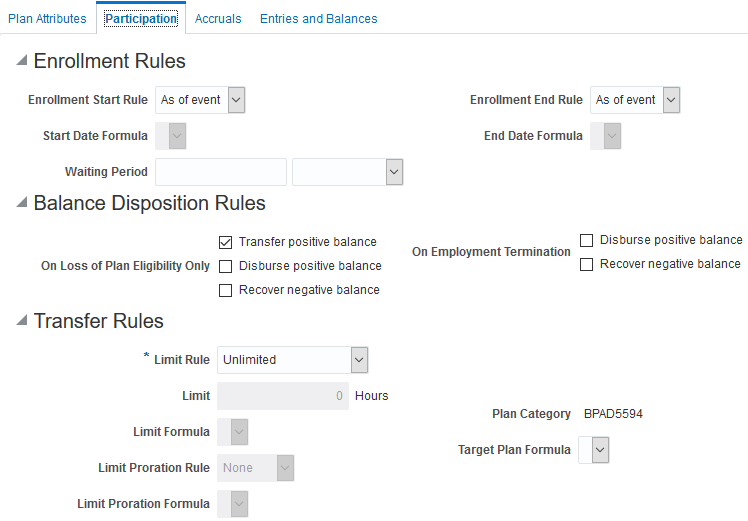Collapse the Enrollment Rules section

click(22, 62)
